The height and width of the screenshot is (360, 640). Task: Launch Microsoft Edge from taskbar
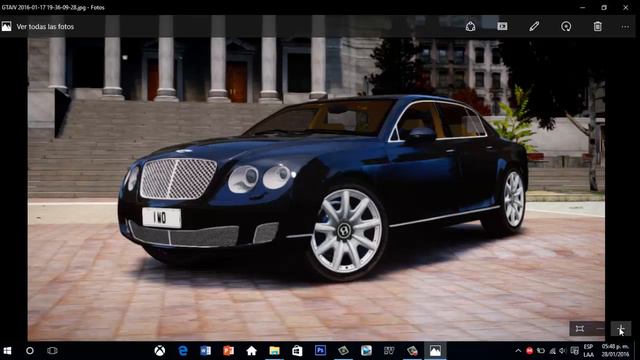tap(183, 351)
